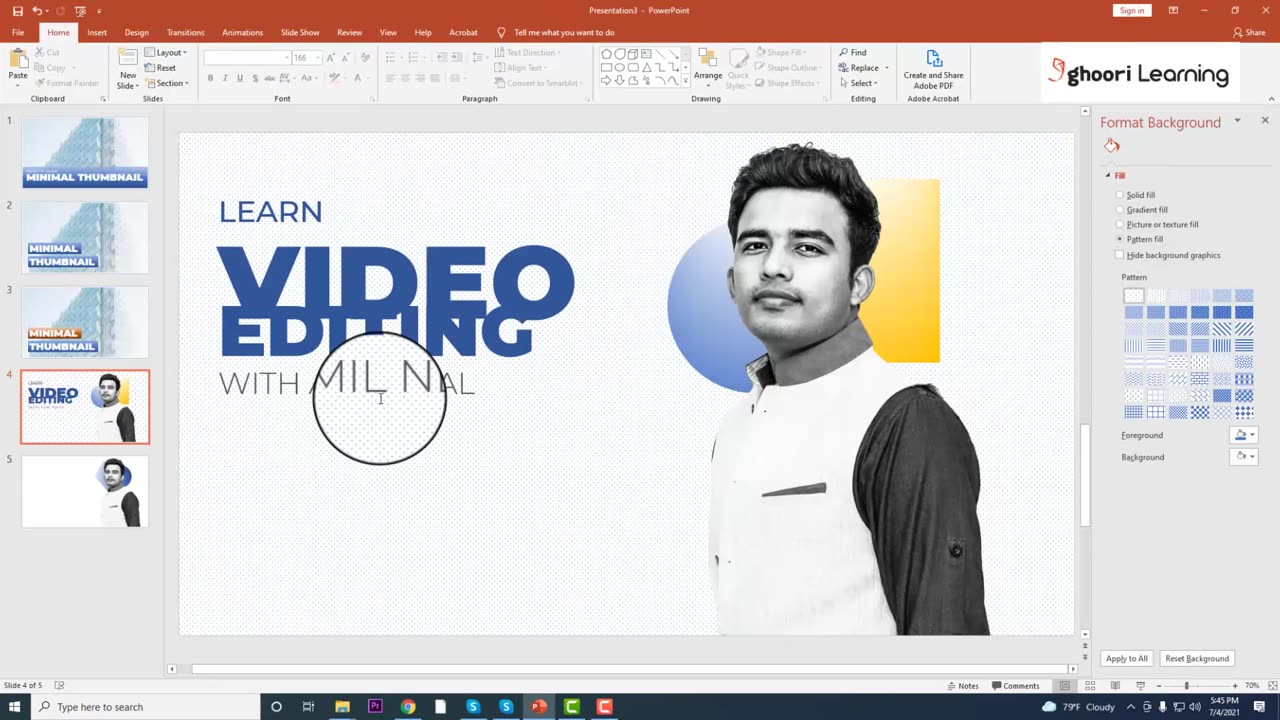The width and height of the screenshot is (1280, 720).
Task: Click the Start From Beginning quick access icon
Action: click(80, 10)
